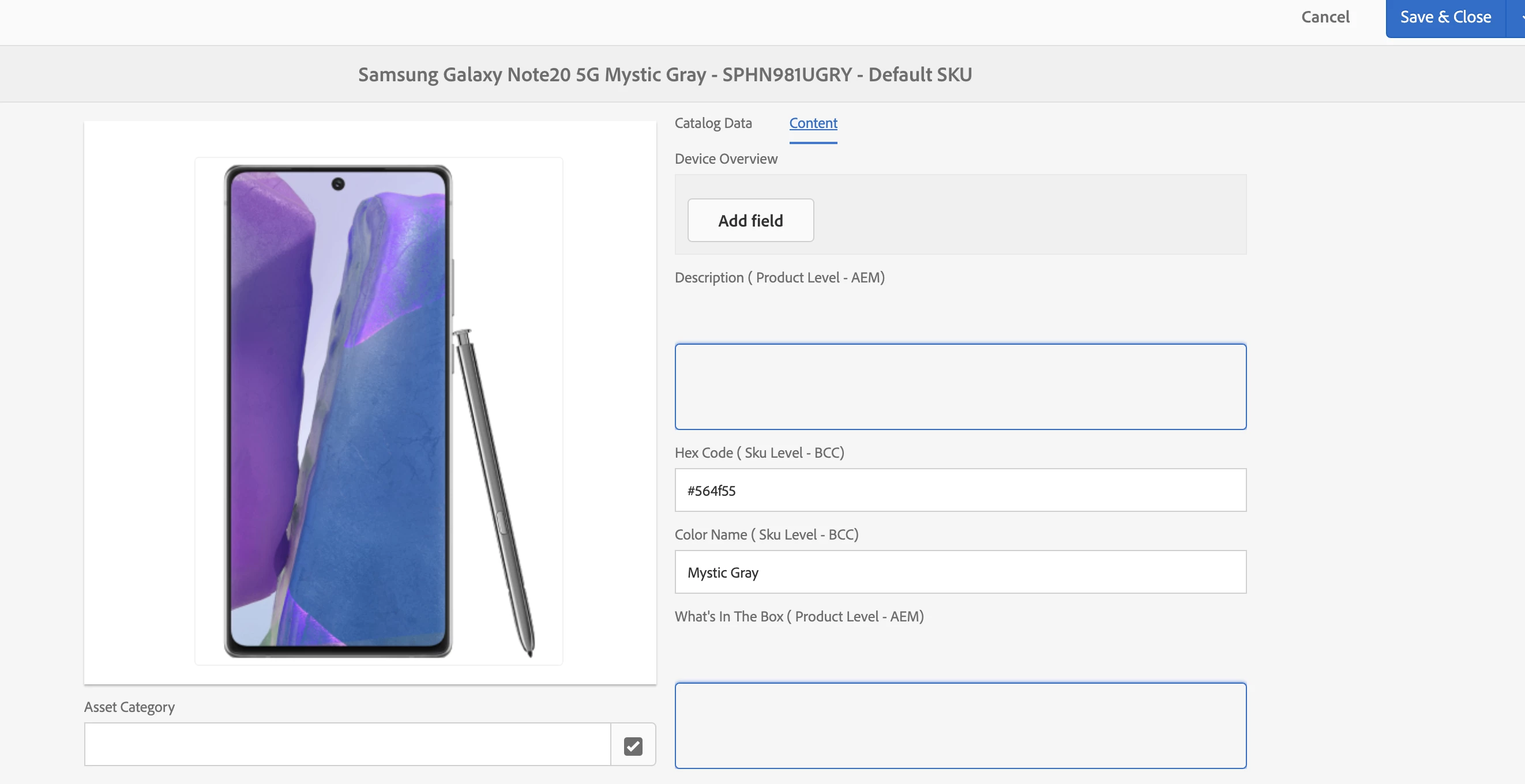Click the What's In The Box text area
Viewport: 1525px width, 784px height.
960,725
